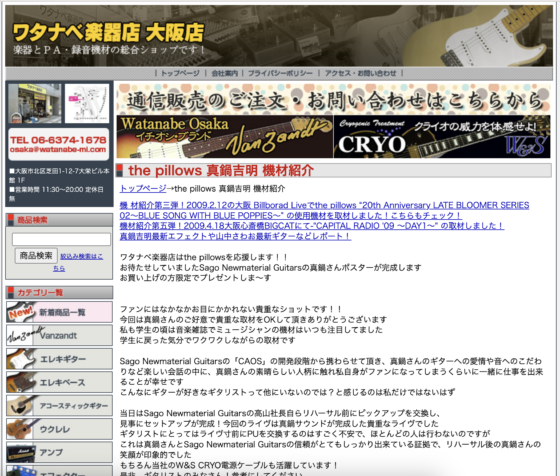The image size is (560, 476).
Task: Open the アンプ category button
Action: (59, 452)
